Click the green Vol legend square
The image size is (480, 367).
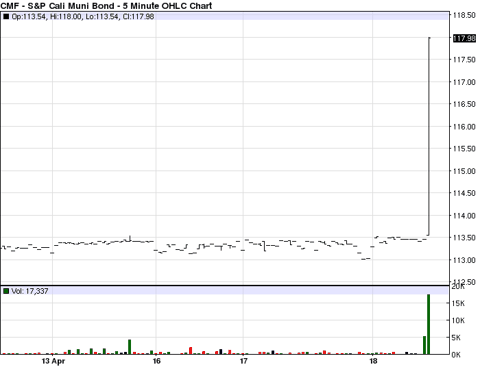click(x=6, y=291)
